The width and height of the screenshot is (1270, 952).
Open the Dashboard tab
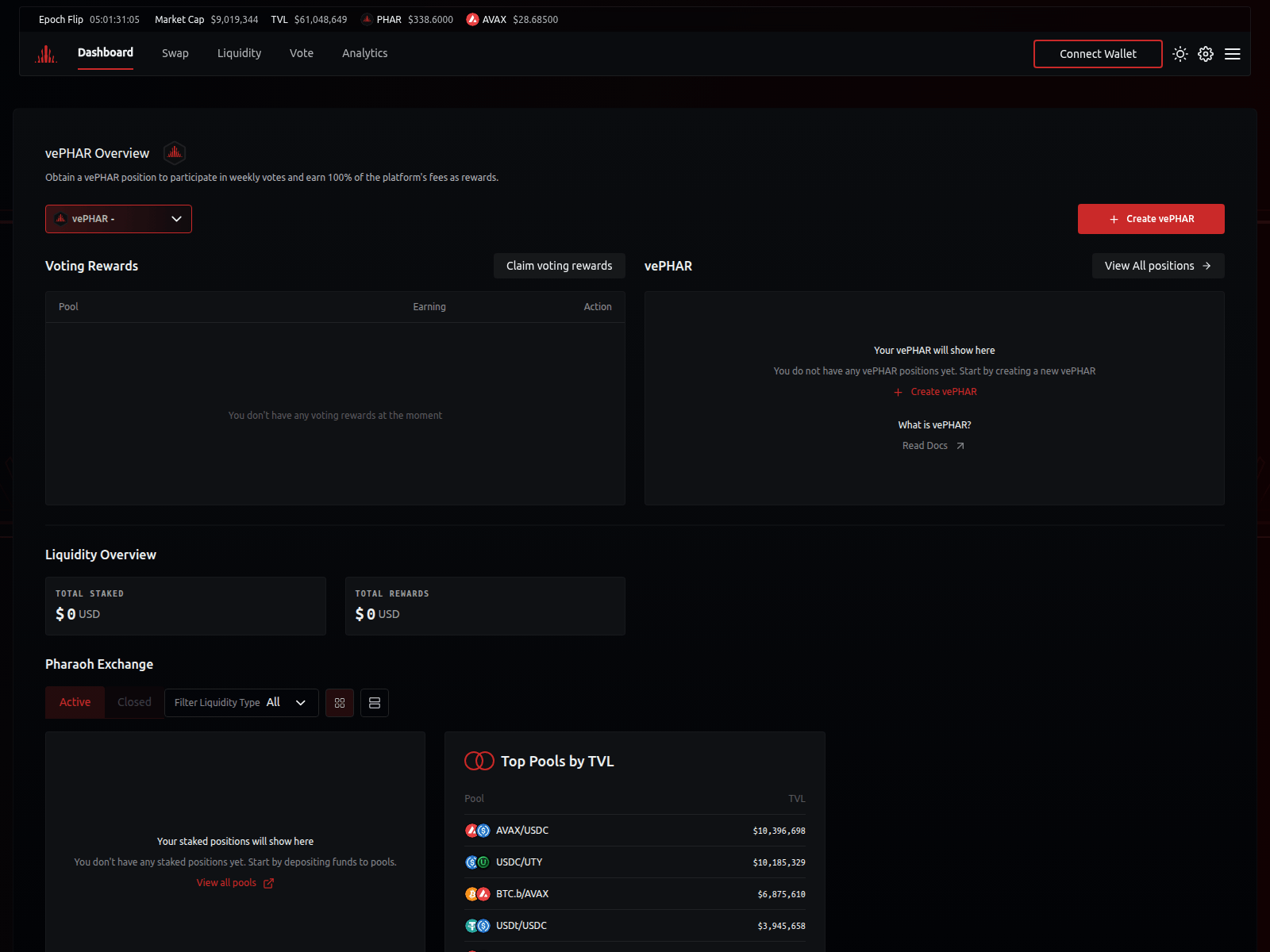[106, 52]
